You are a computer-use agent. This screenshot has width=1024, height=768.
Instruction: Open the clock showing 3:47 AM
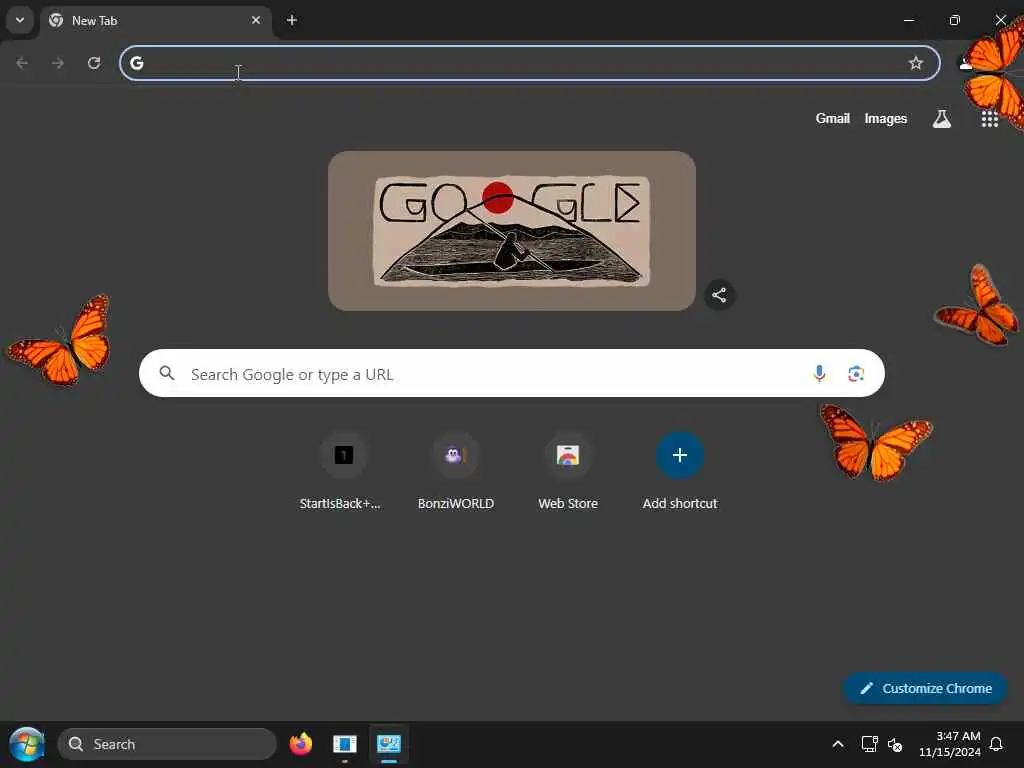coord(950,744)
